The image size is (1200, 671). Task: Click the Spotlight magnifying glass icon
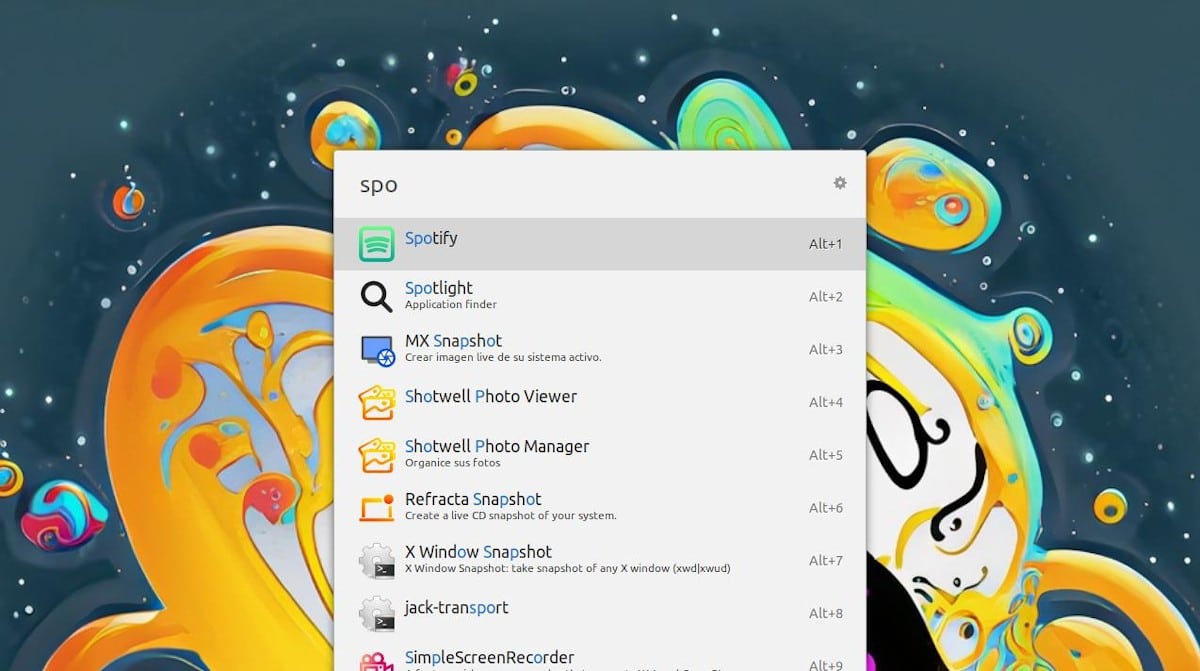tap(376, 294)
